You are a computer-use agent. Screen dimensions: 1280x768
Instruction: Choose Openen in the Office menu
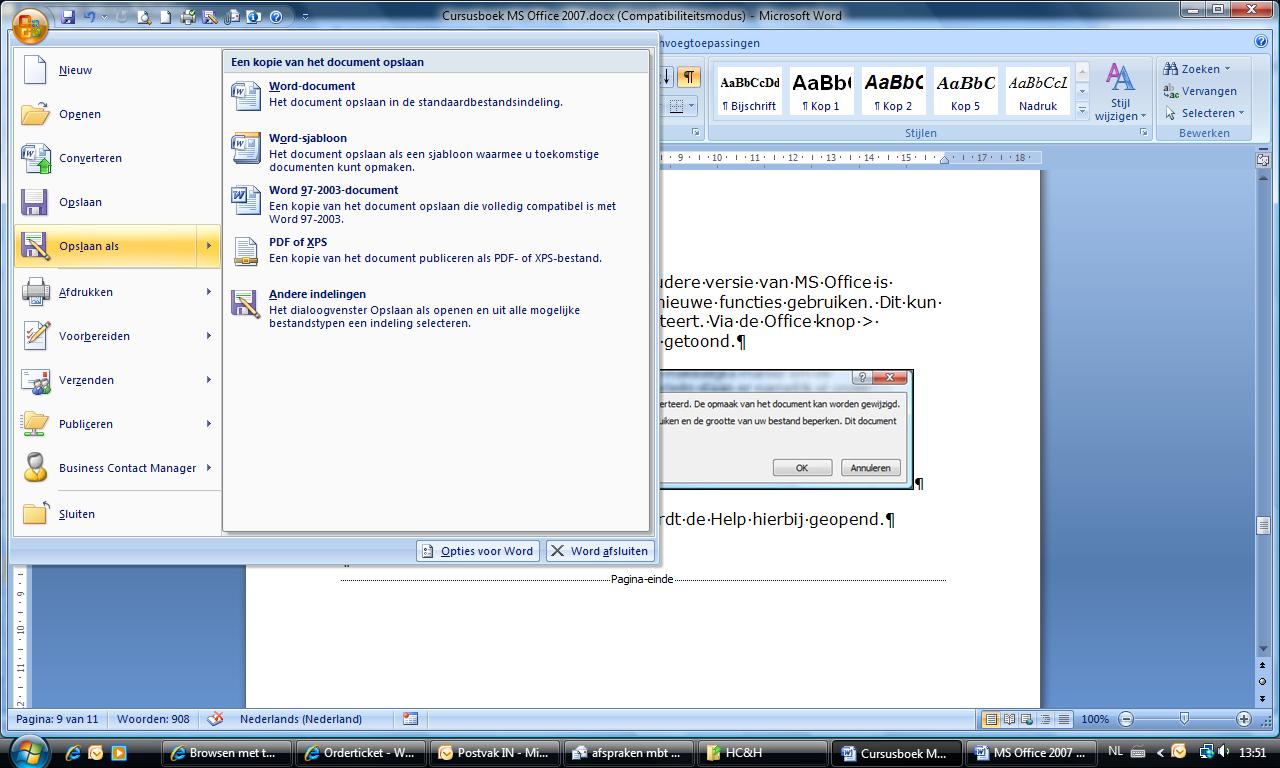[x=118, y=114]
